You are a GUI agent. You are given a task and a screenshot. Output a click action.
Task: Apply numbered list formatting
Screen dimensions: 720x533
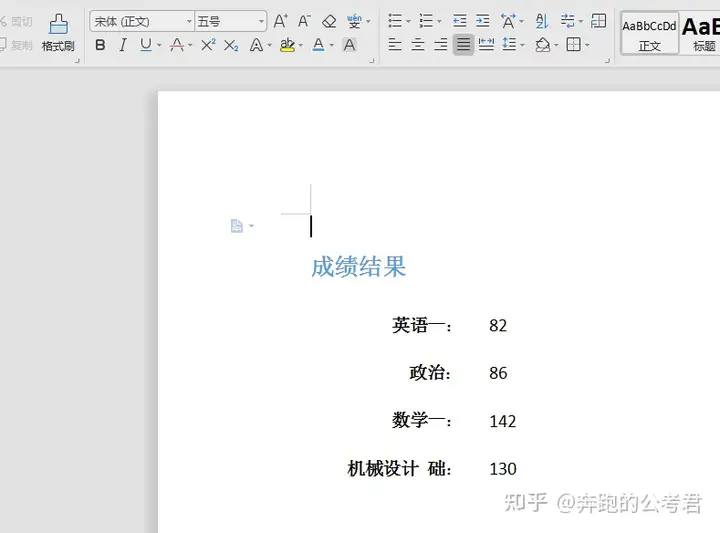(426, 21)
